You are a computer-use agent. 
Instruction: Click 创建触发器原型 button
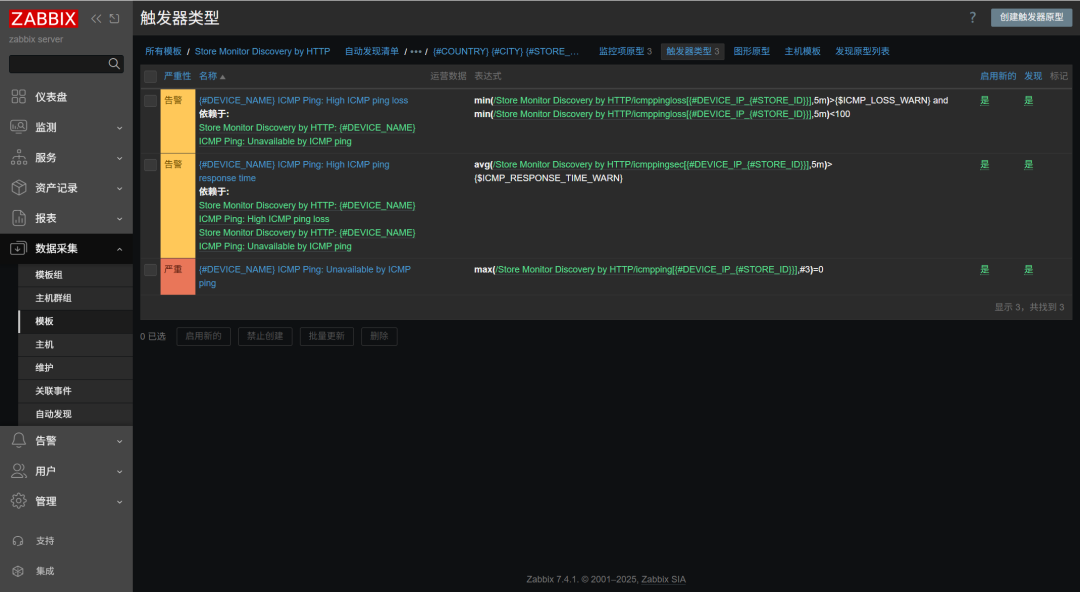pos(1031,17)
